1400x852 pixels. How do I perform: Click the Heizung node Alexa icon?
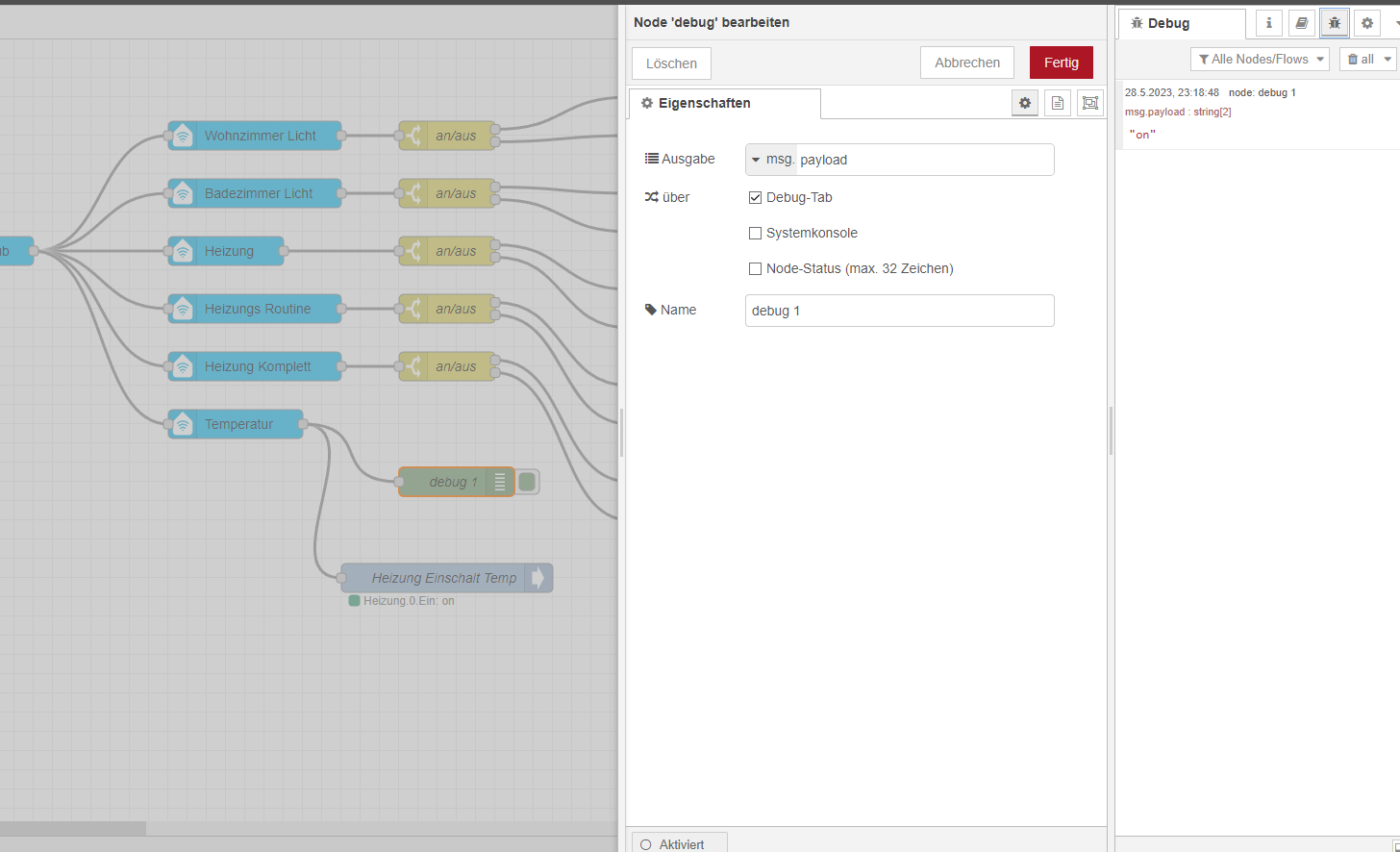(183, 251)
